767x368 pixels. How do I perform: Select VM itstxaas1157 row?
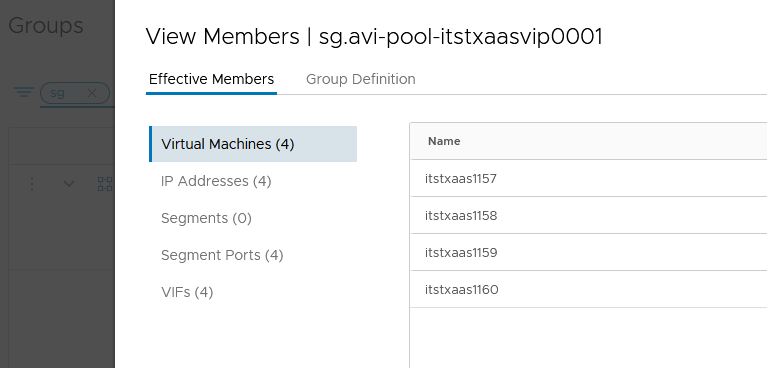pos(588,179)
